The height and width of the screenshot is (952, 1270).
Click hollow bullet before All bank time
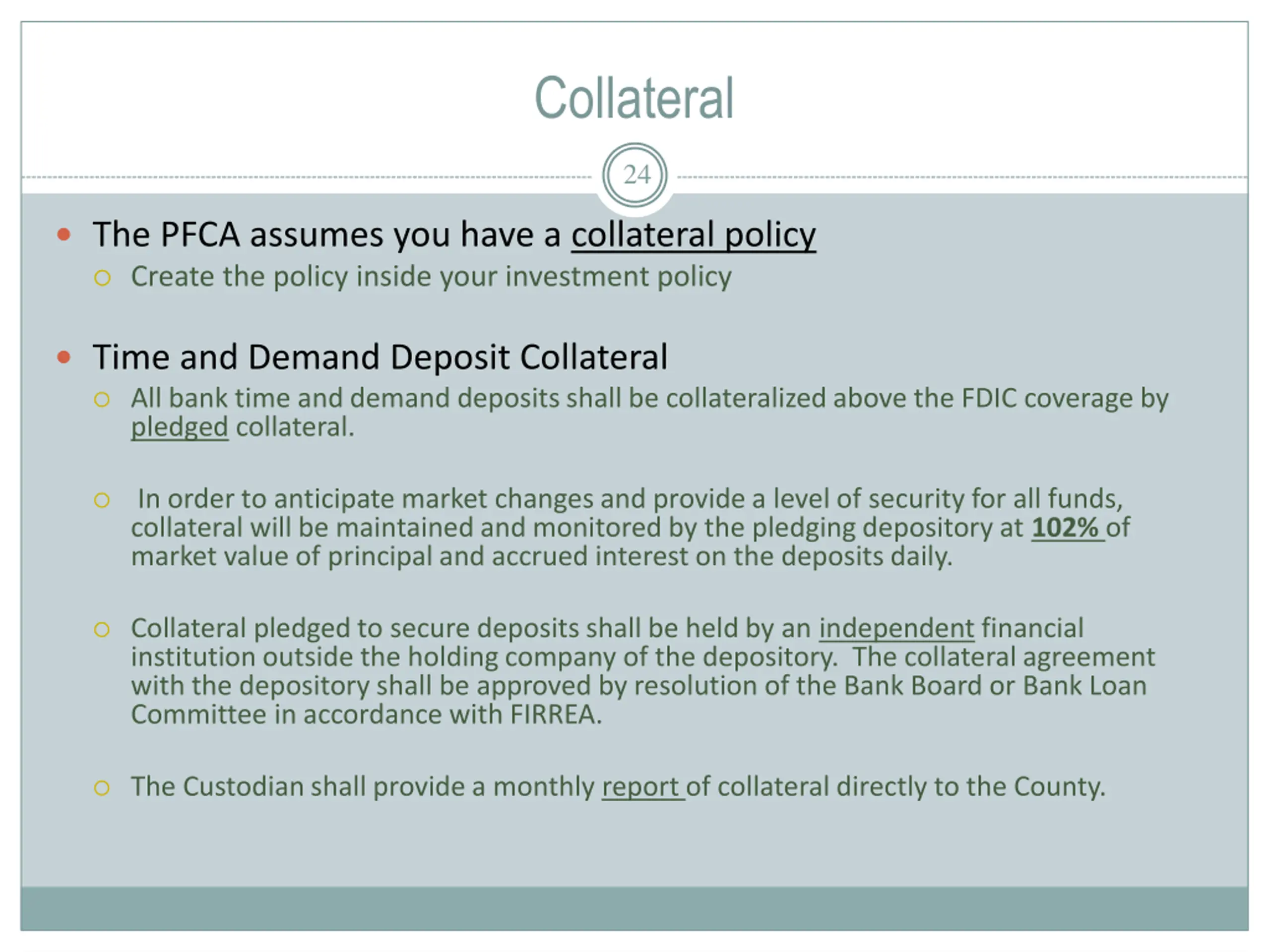(x=102, y=399)
